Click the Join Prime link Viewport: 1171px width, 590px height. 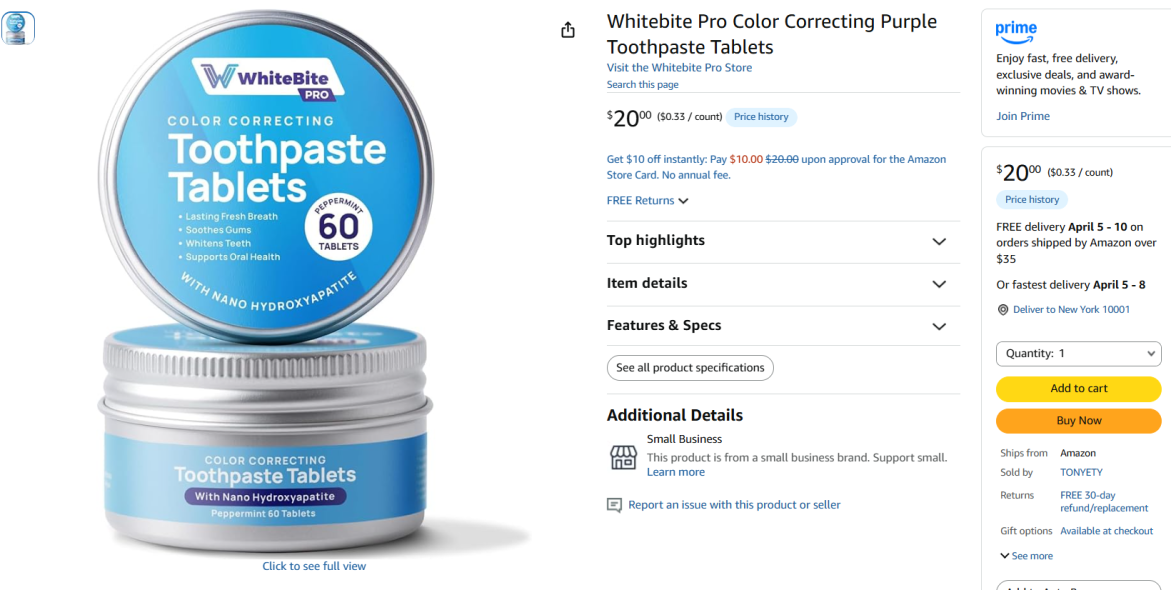coord(1022,117)
